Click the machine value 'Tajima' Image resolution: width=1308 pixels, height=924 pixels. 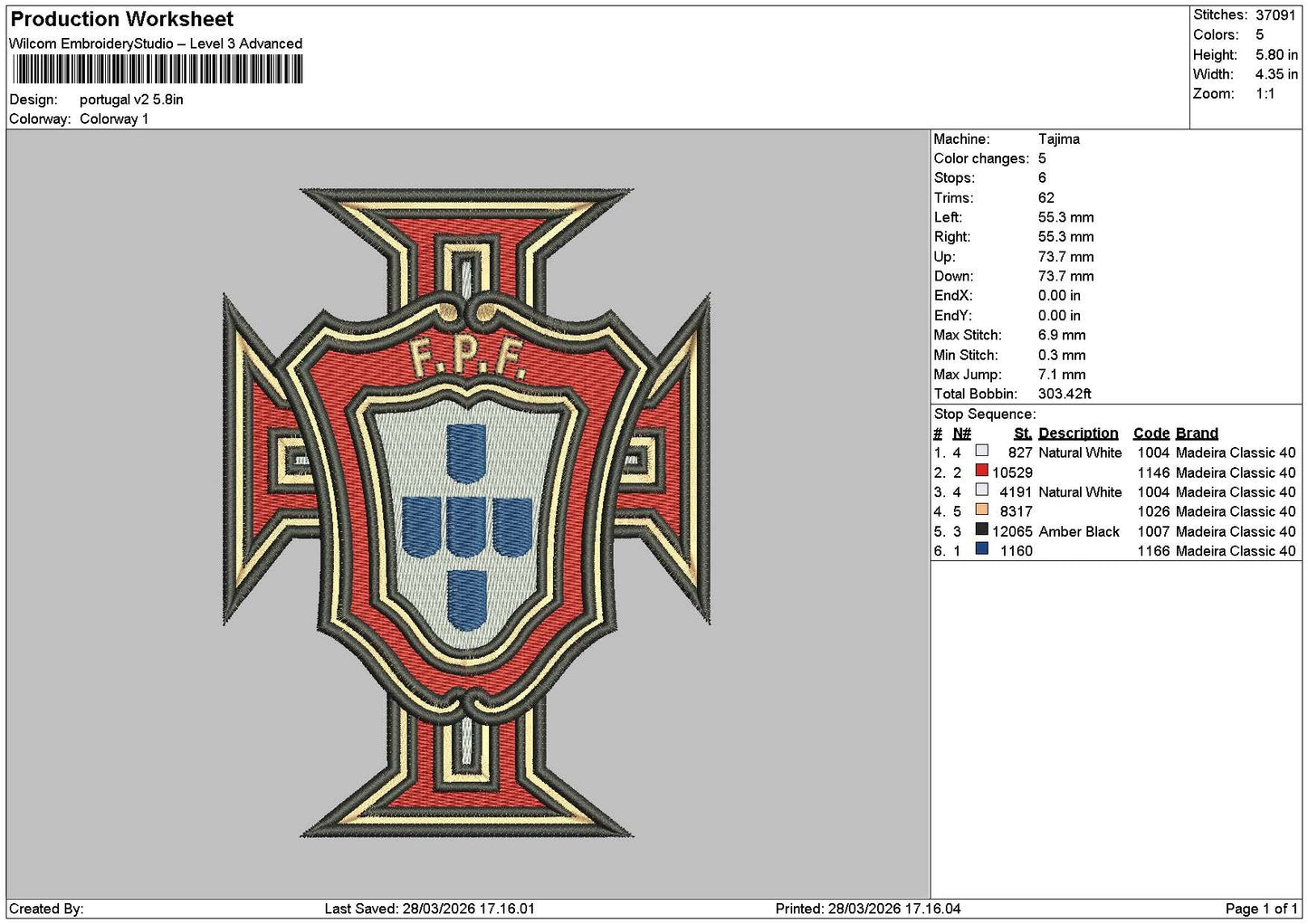click(1059, 139)
